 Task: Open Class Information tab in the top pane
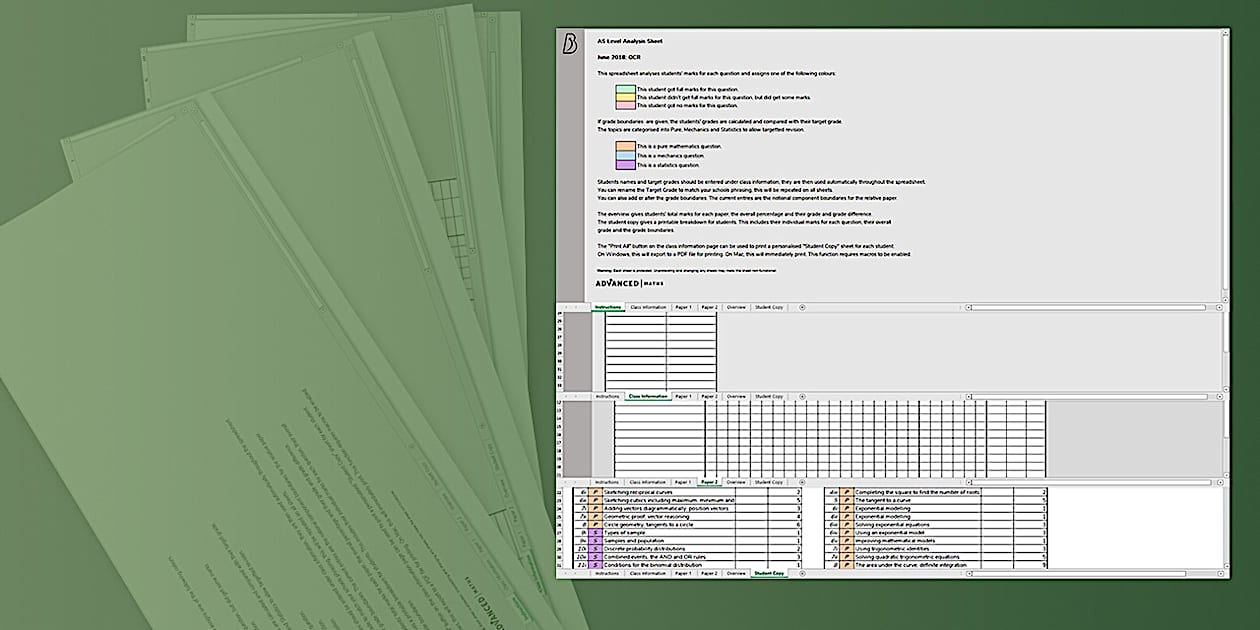click(648, 307)
